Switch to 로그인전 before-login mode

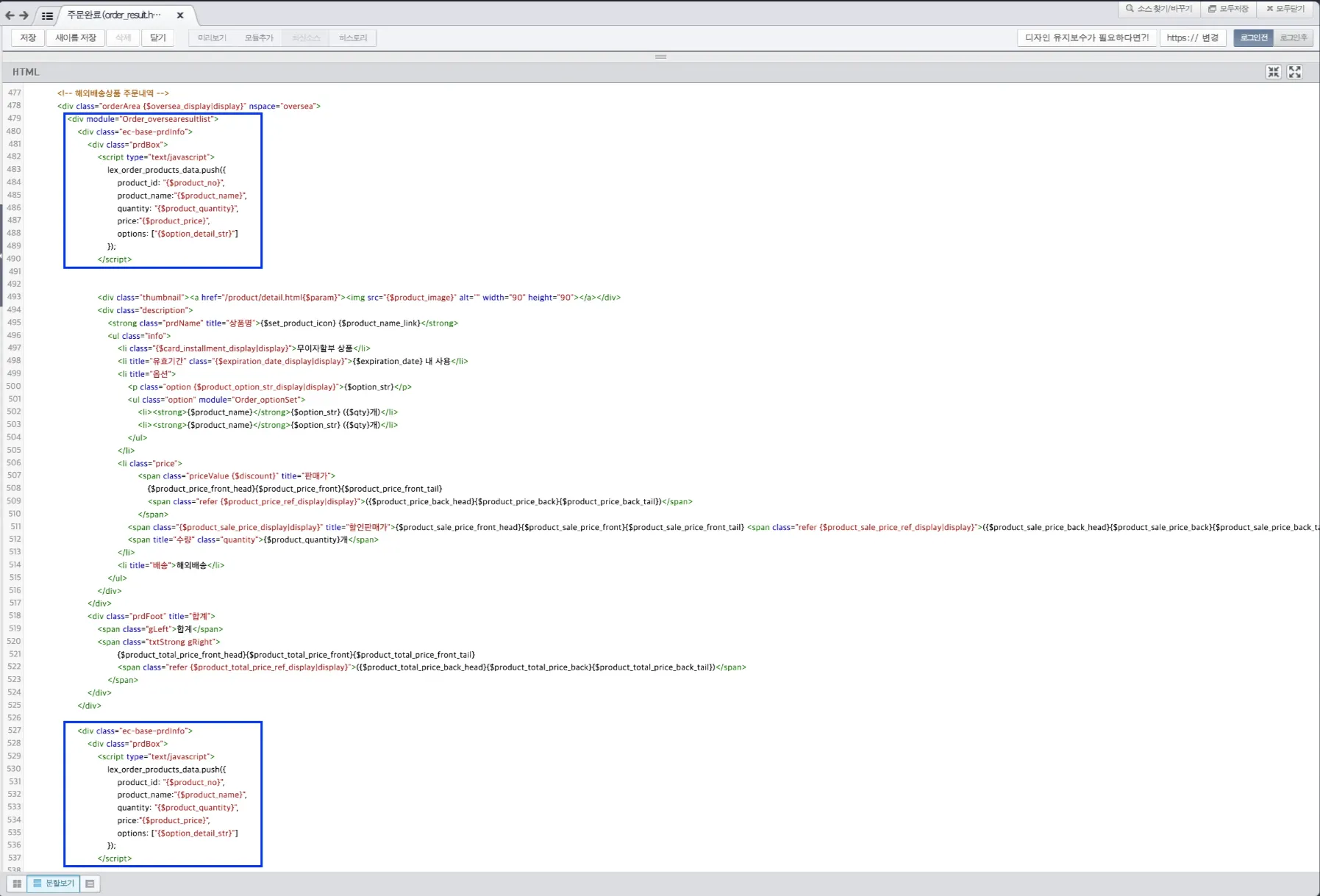(1254, 37)
